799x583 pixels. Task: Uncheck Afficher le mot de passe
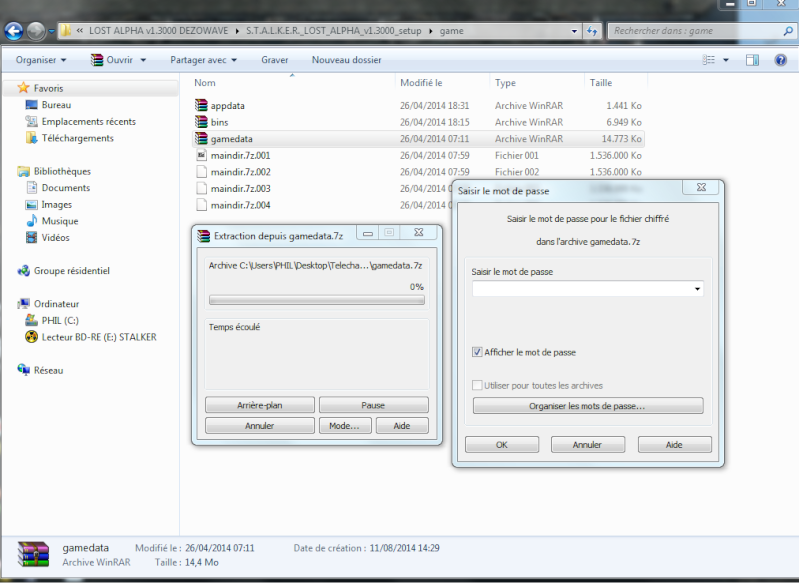point(477,352)
